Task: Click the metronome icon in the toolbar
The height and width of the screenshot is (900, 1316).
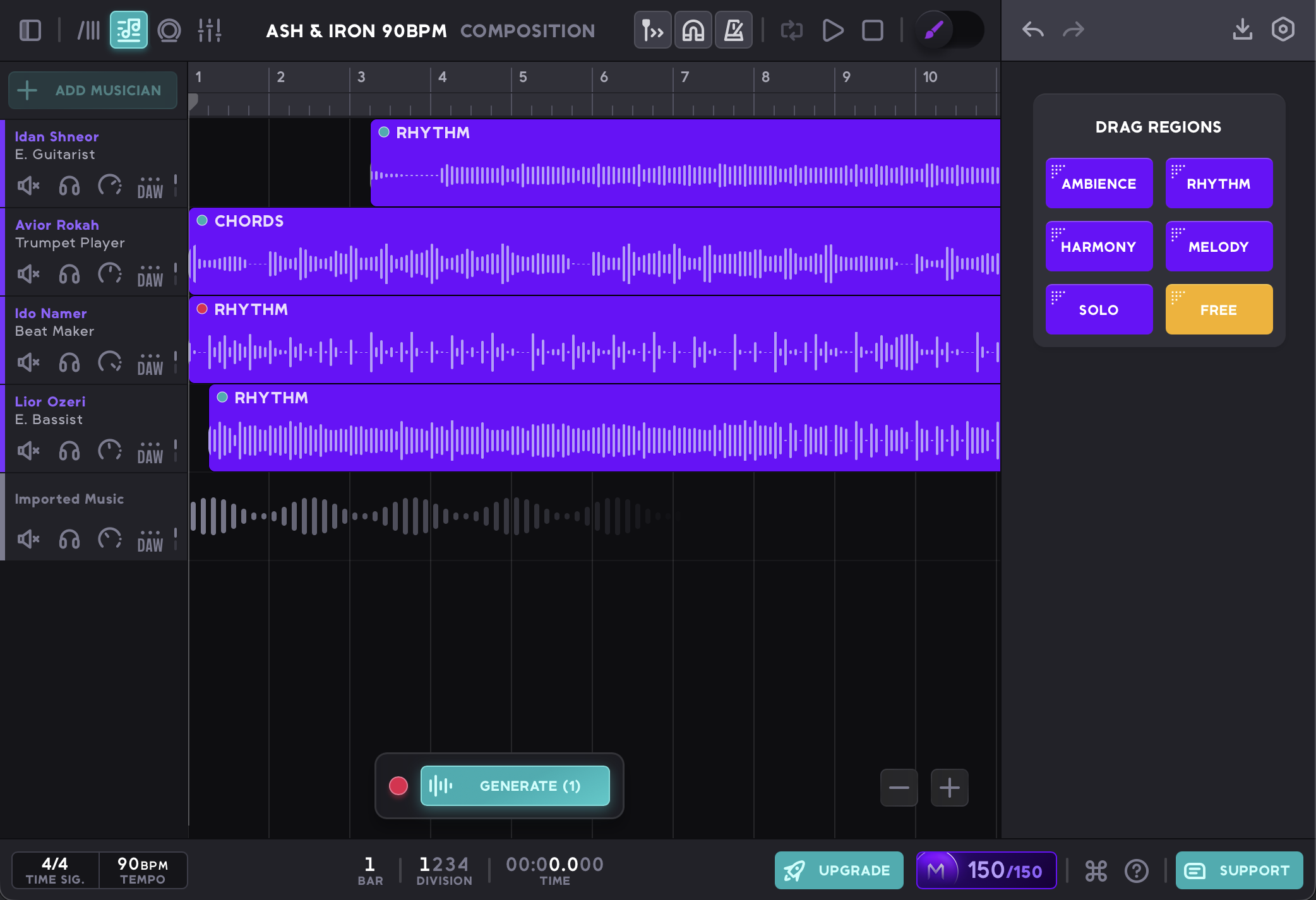Action: click(x=733, y=29)
